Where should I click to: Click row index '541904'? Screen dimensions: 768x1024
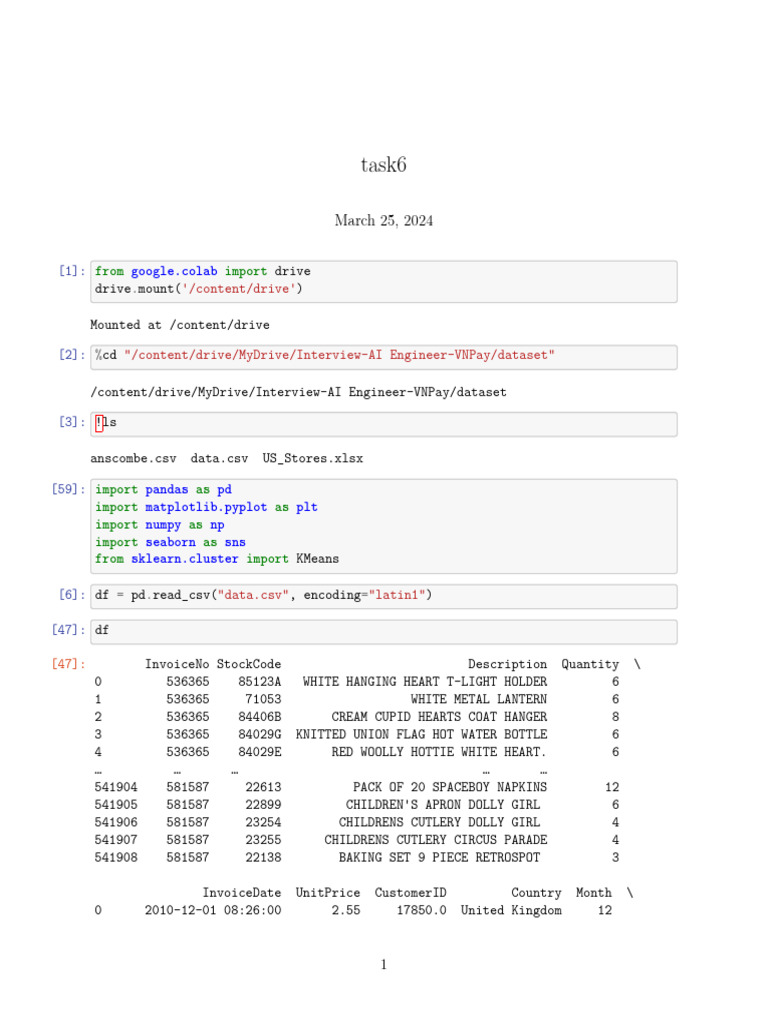116,788
